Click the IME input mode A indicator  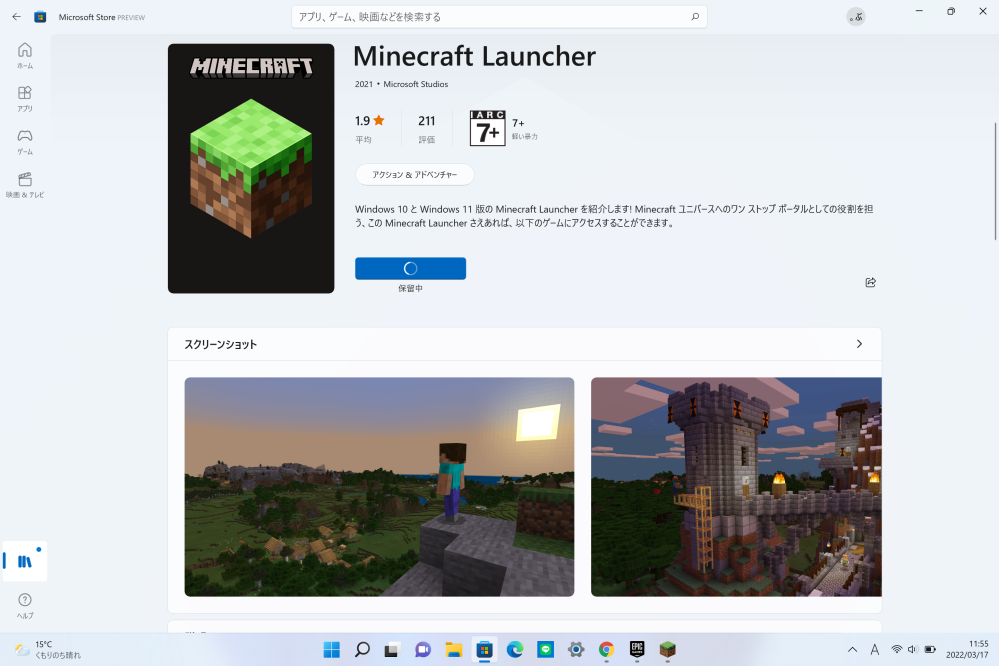coord(875,649)
